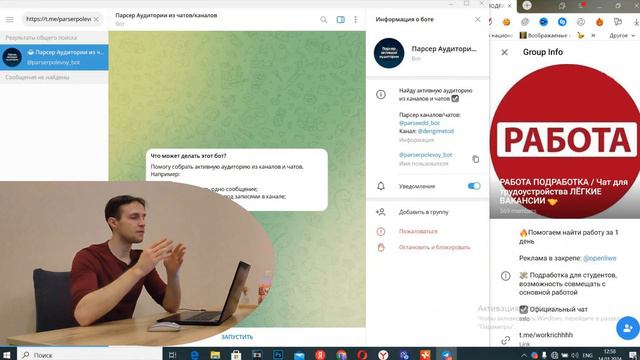The height and width of the screenshot is (360, 640).
Task: Launch Microsoft Edge from taskbar
Action: click(194, 355)
